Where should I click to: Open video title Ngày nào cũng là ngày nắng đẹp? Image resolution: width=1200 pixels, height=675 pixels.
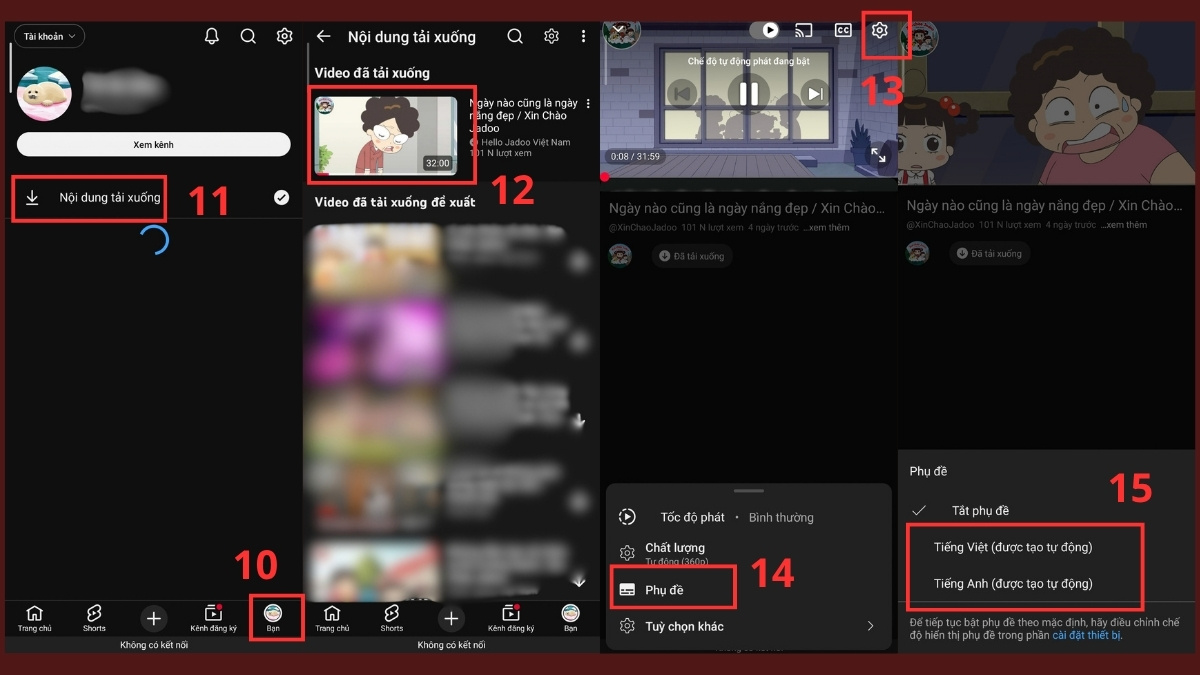coord(524,116)
